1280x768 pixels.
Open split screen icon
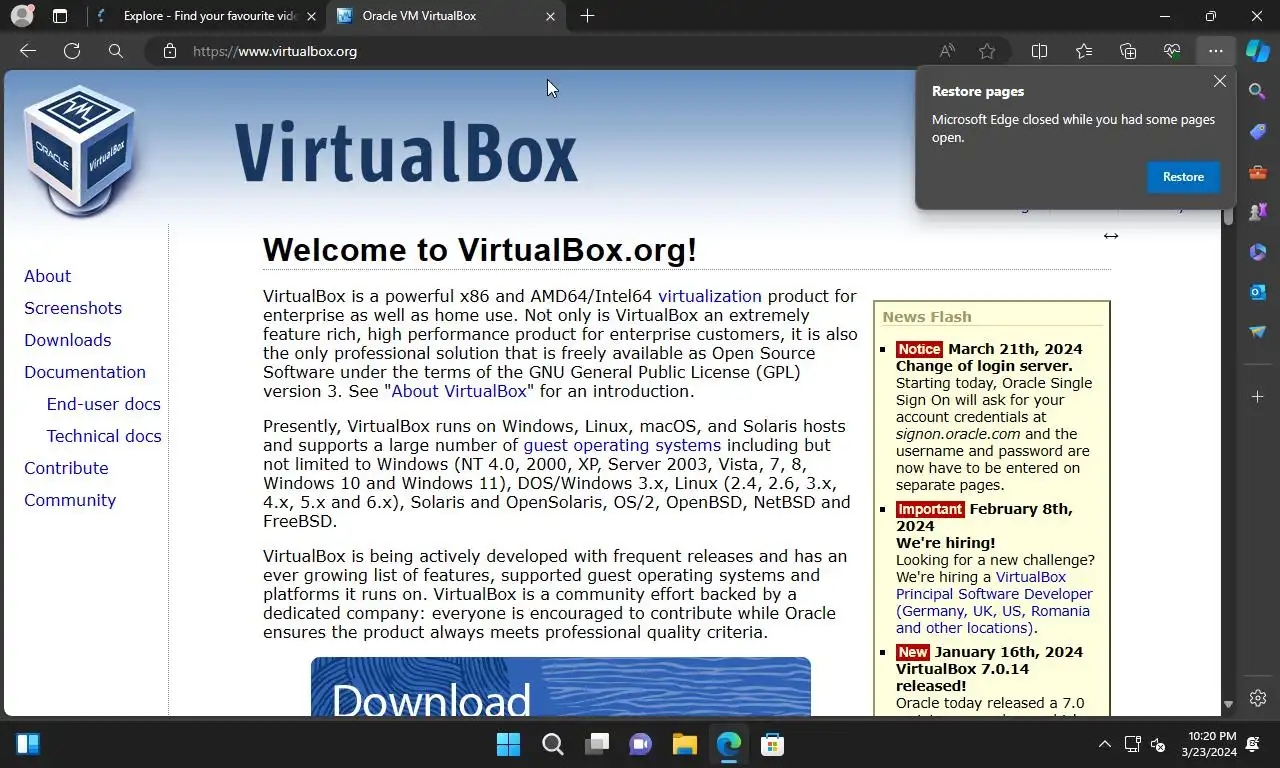click(1040, 51)
